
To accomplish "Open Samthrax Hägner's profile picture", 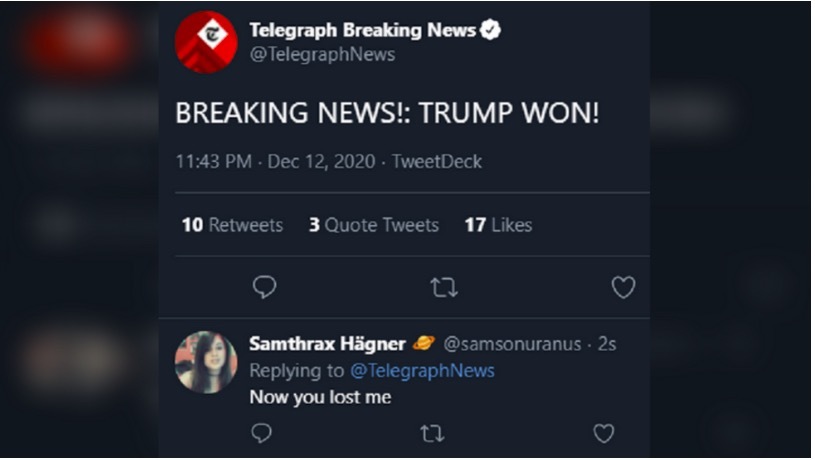I will 206,362.
